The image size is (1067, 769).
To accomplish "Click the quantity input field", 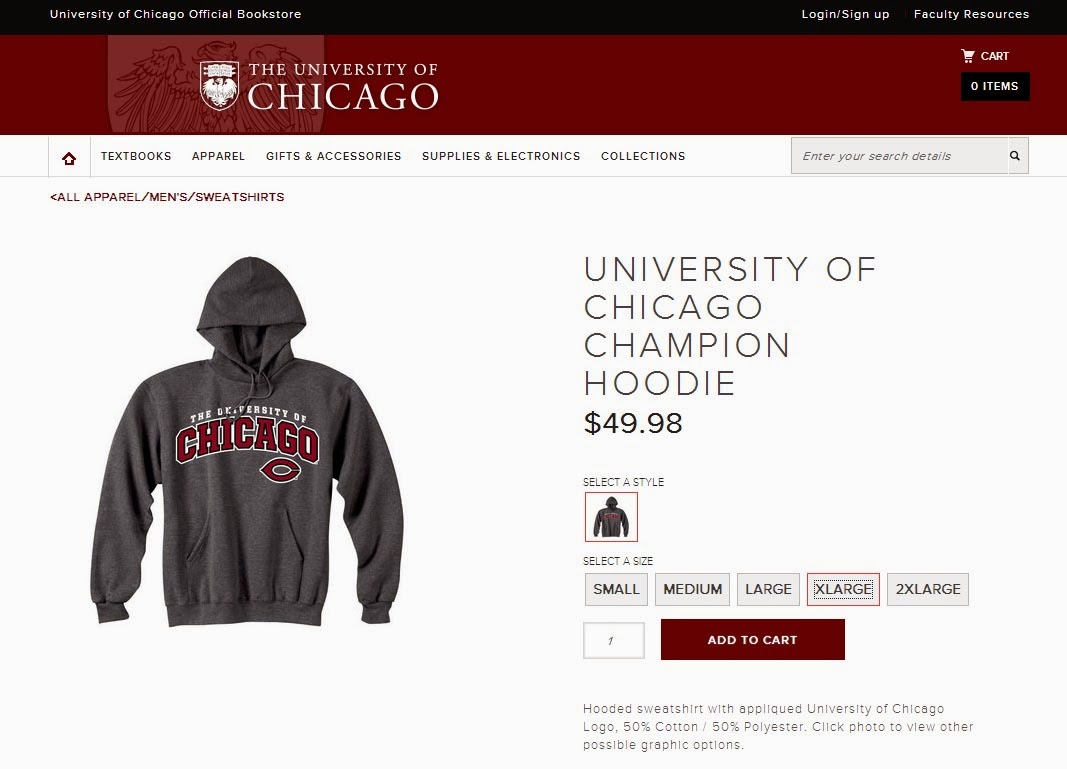I will tap(613, 640).
